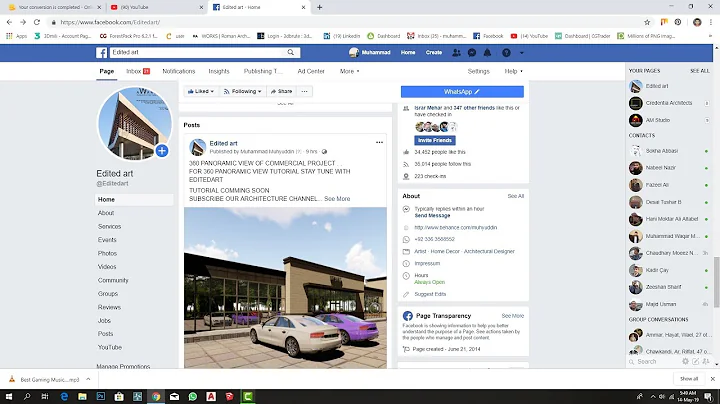
Task: Select Photos in left page menu
Action: (x=107, y=253)
